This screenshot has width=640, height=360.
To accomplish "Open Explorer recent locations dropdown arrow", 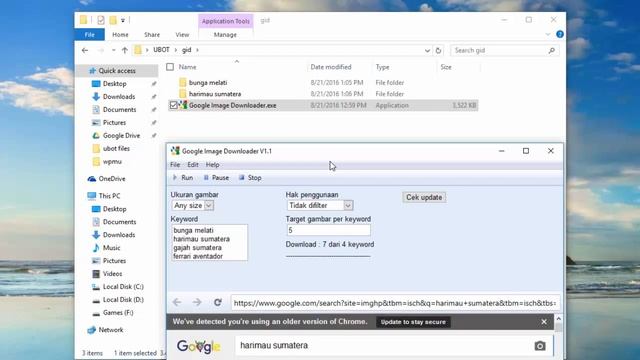I will pos(113,50).
